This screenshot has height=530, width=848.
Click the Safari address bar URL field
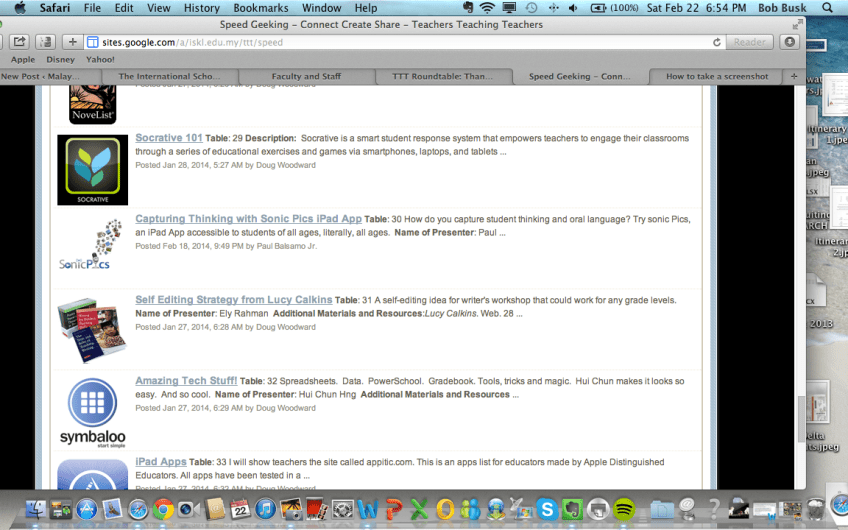point(400,42)
